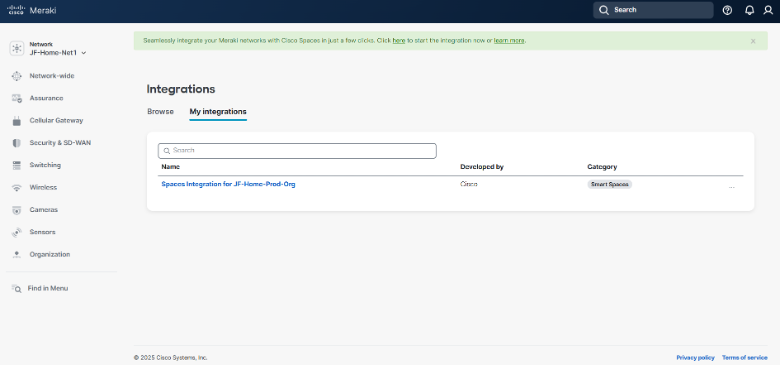The width and height of the screenshot is (780, 365).
Task: Click the Developed by column header
Action: click(482, 167)
